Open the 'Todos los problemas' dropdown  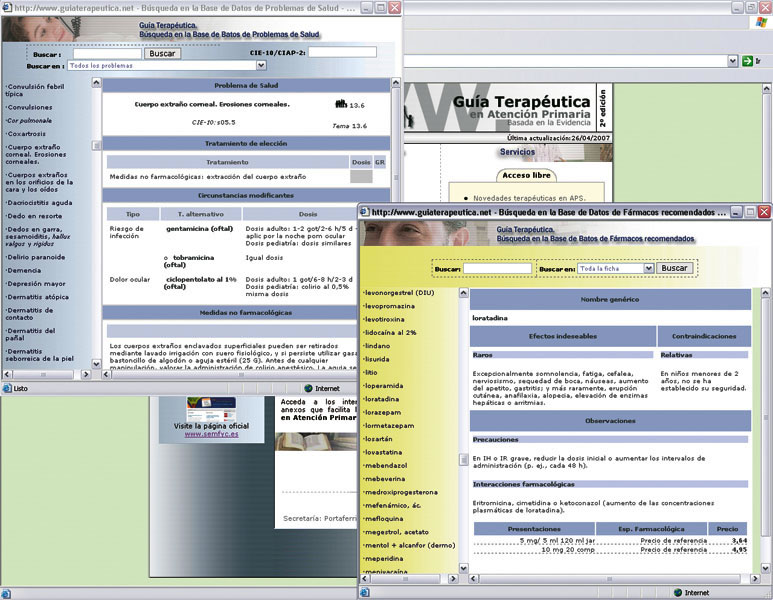pos(261,65)
